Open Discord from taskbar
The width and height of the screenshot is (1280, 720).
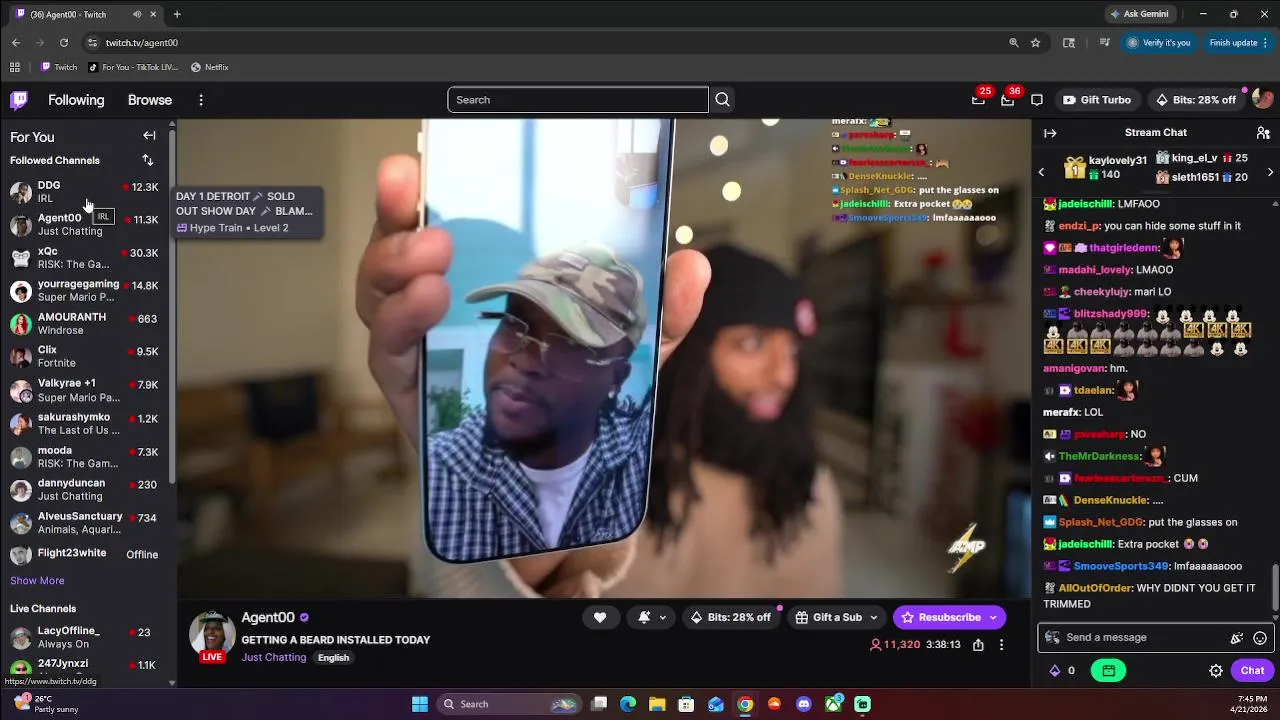pyautogui.click(x=803, y=704)
